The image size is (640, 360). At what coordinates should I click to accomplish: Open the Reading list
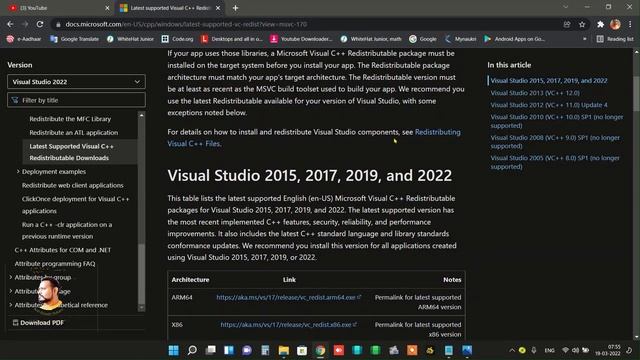615,39
